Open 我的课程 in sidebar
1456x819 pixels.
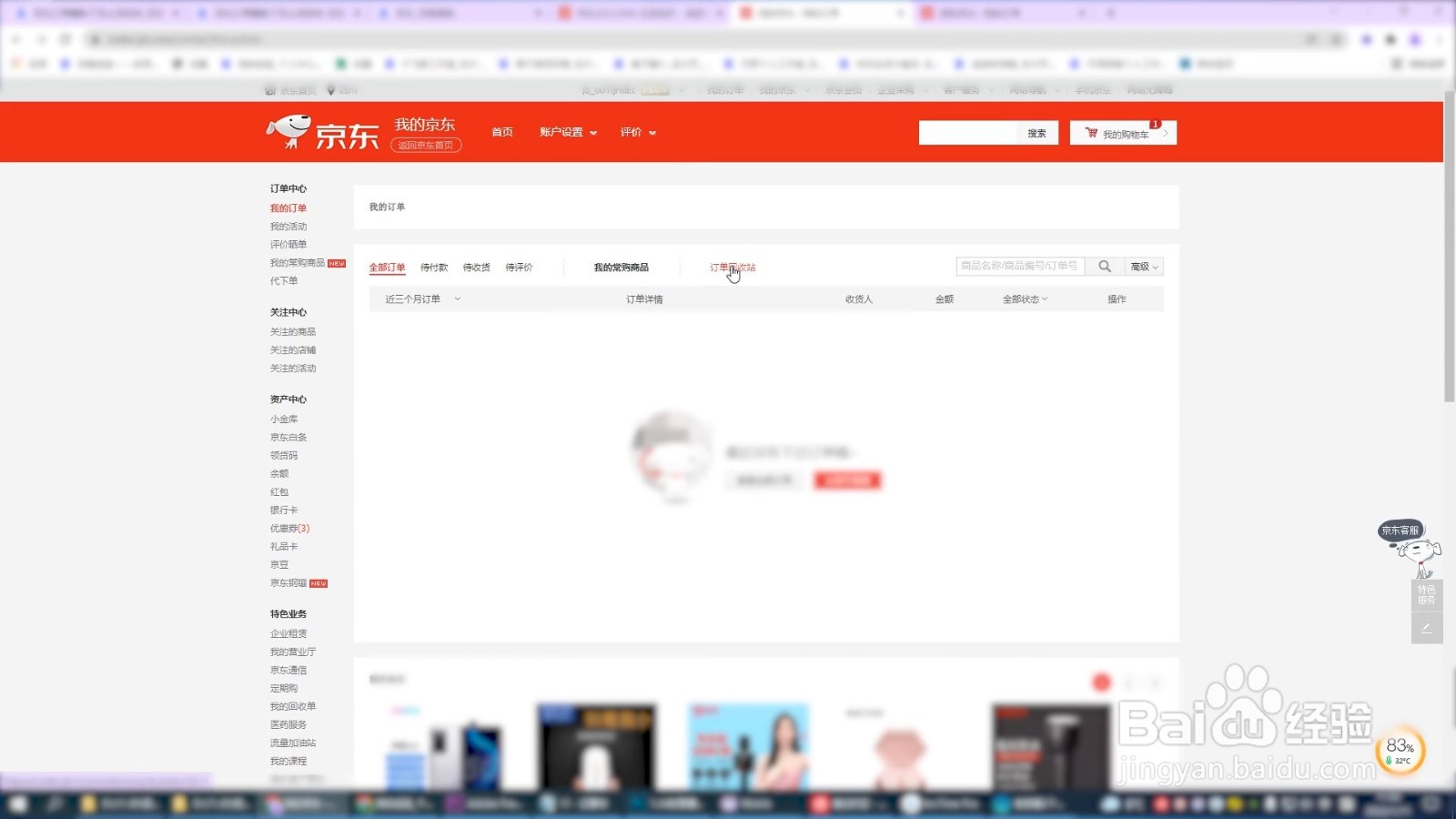point(288,762)
